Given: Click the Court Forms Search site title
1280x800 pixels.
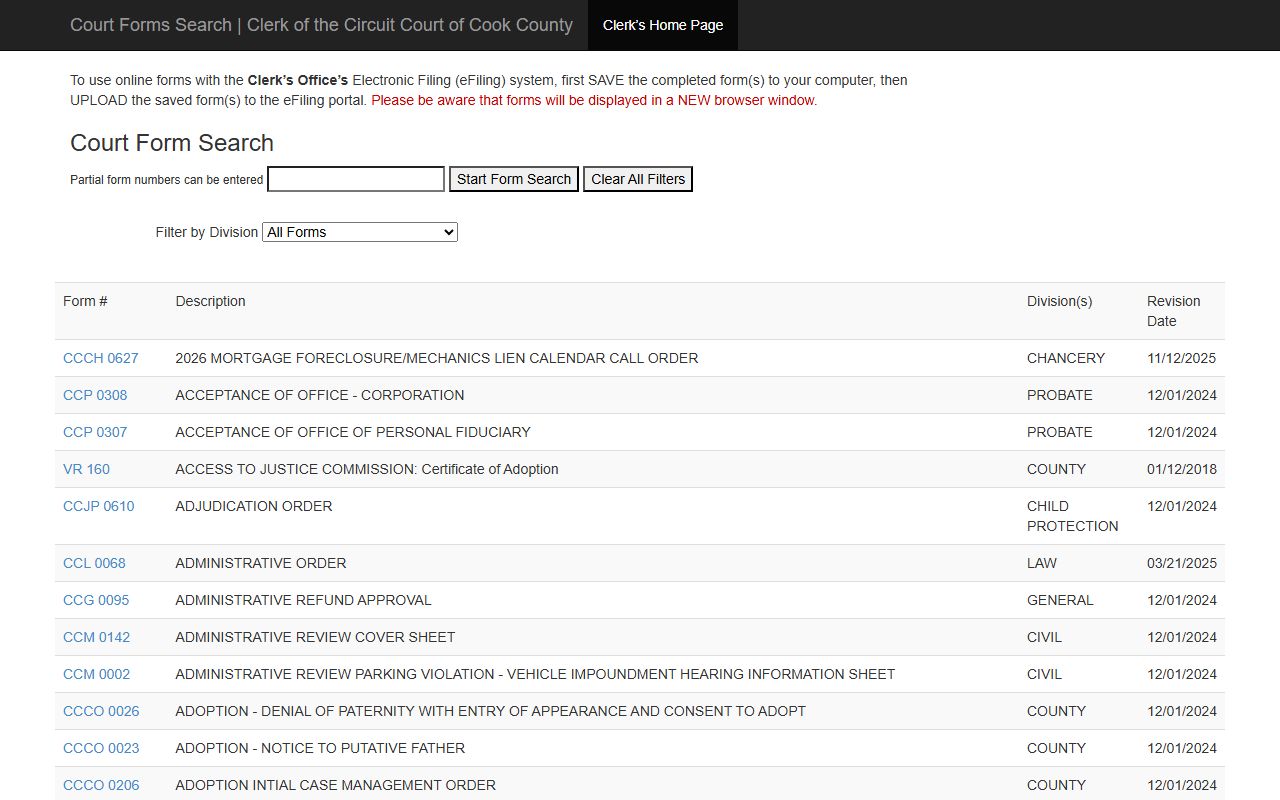Looking at the screenshot, I should 321,25.
